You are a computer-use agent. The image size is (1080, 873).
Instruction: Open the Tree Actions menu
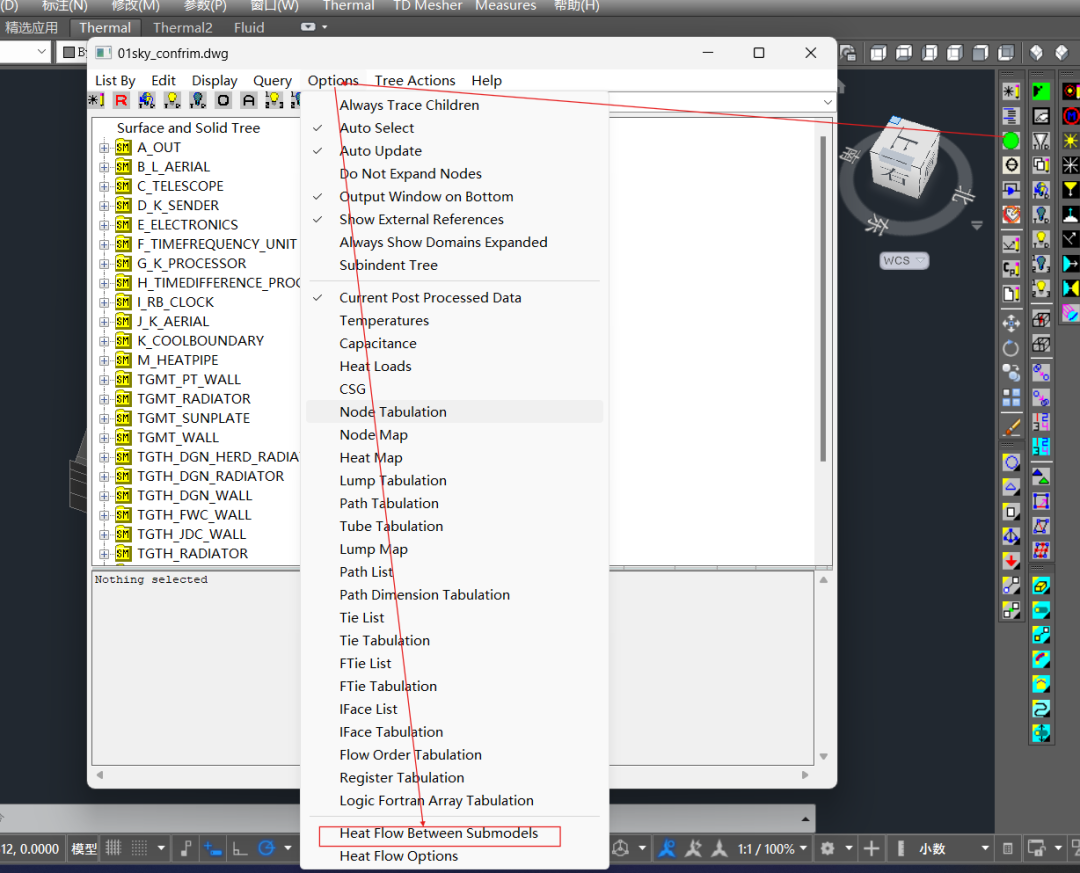415,81
